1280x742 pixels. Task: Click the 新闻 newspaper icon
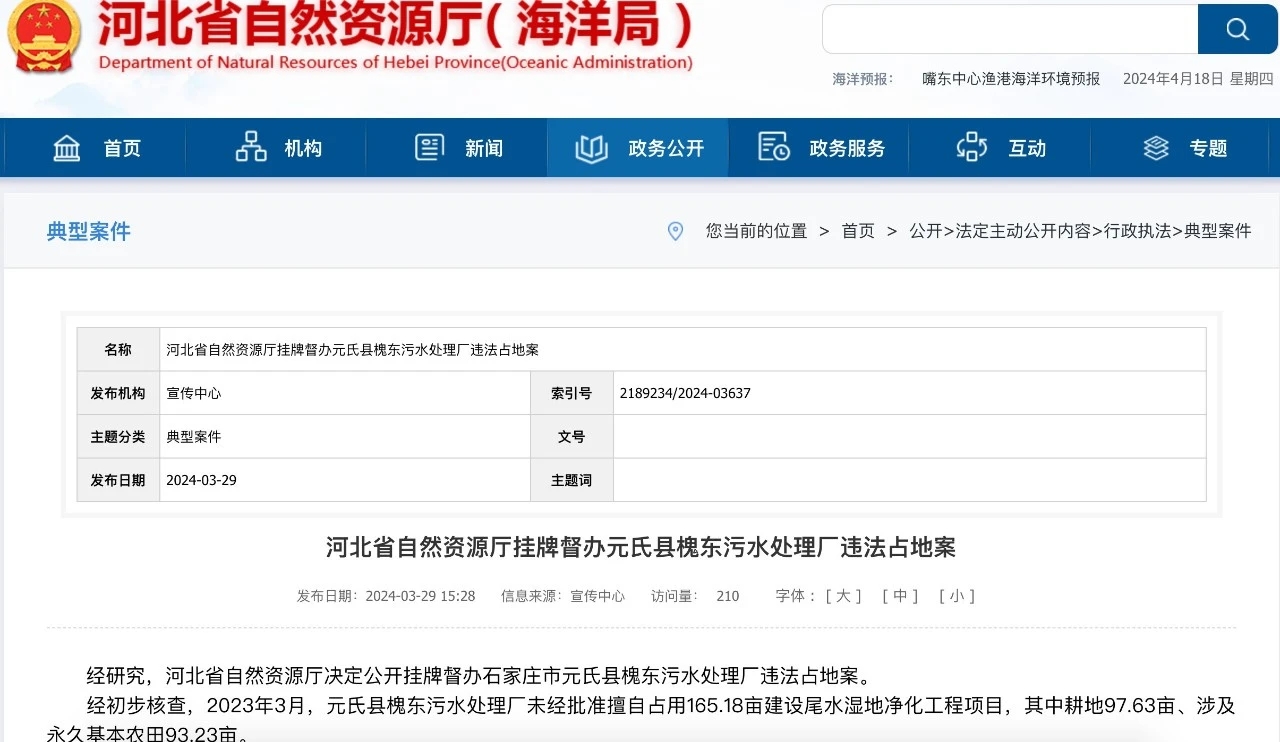[x=430, y=147]
